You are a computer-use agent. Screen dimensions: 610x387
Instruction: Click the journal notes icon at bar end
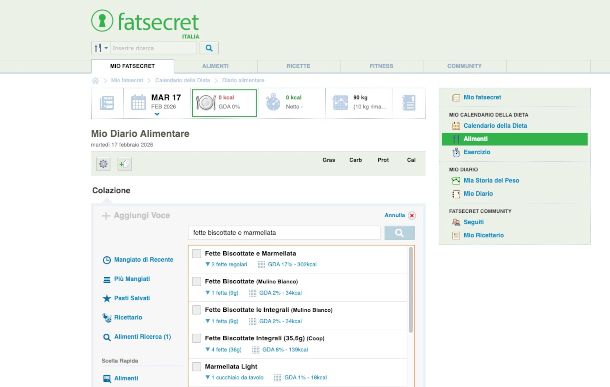pos(409,103)
